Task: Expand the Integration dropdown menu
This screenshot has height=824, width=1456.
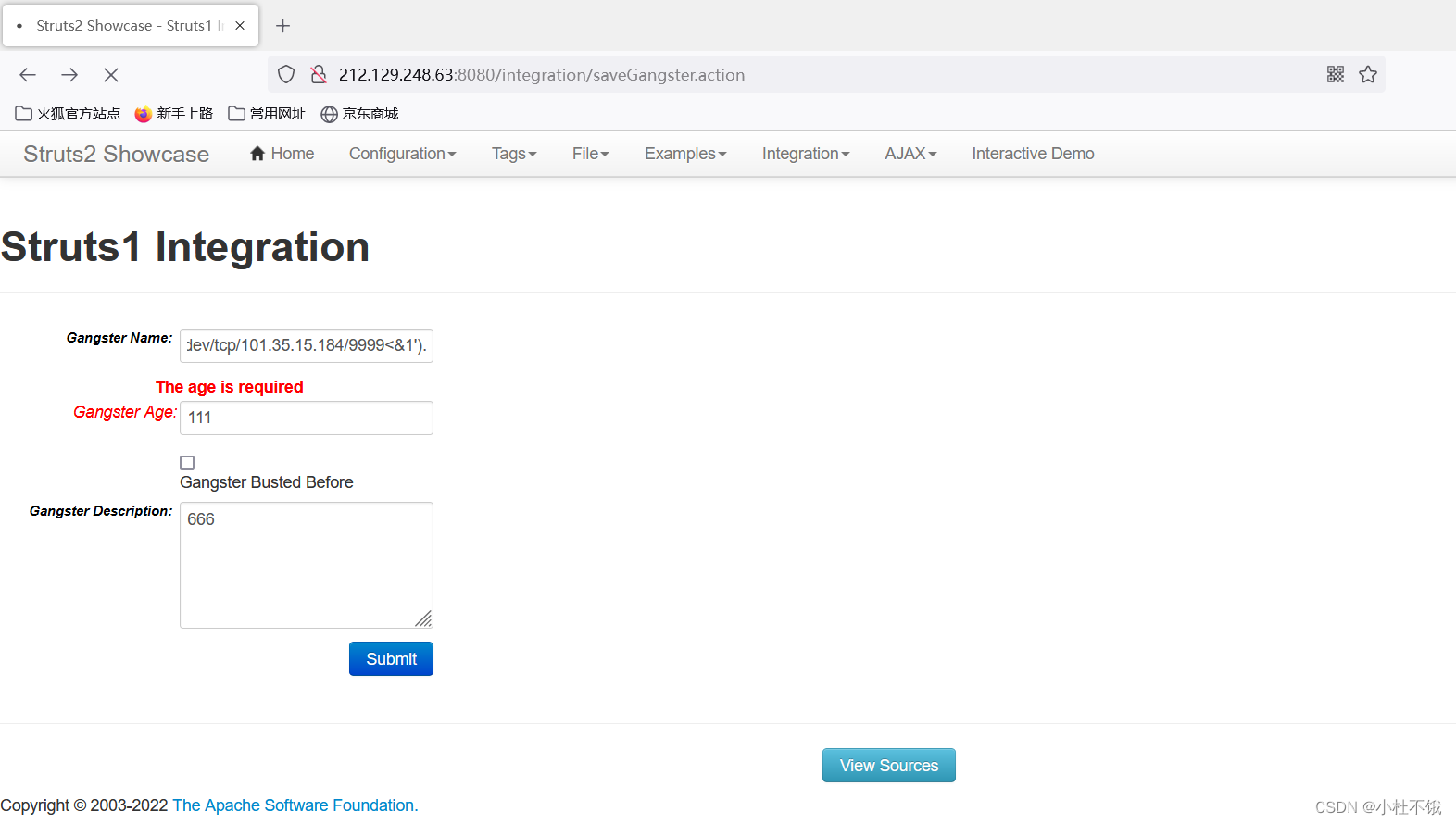Action: (806, 154)
